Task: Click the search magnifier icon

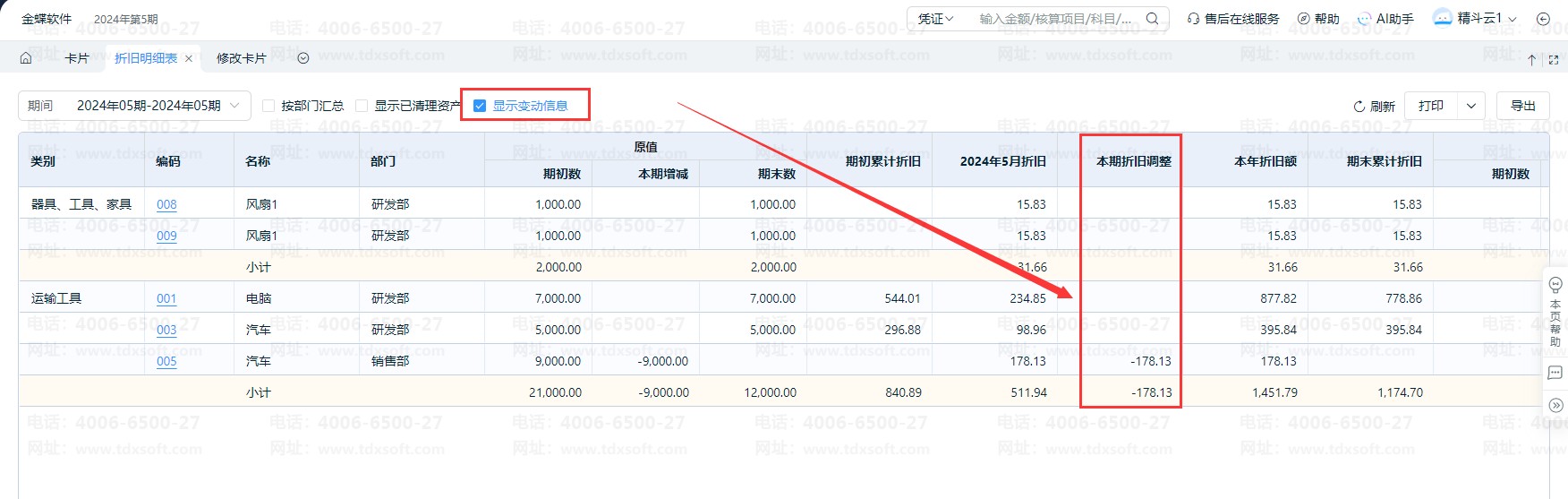Action: pyautogui.click(x=1153, y=18)
